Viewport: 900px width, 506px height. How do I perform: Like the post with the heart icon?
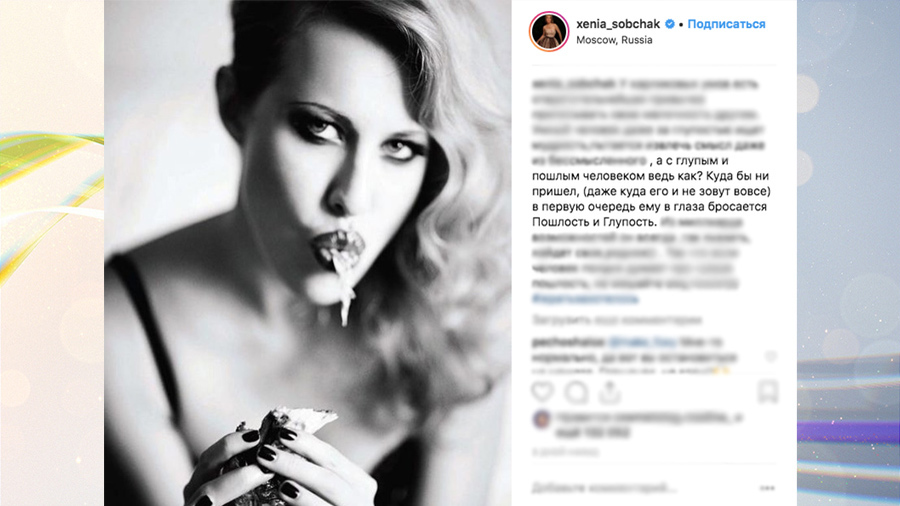click(542, 392)
